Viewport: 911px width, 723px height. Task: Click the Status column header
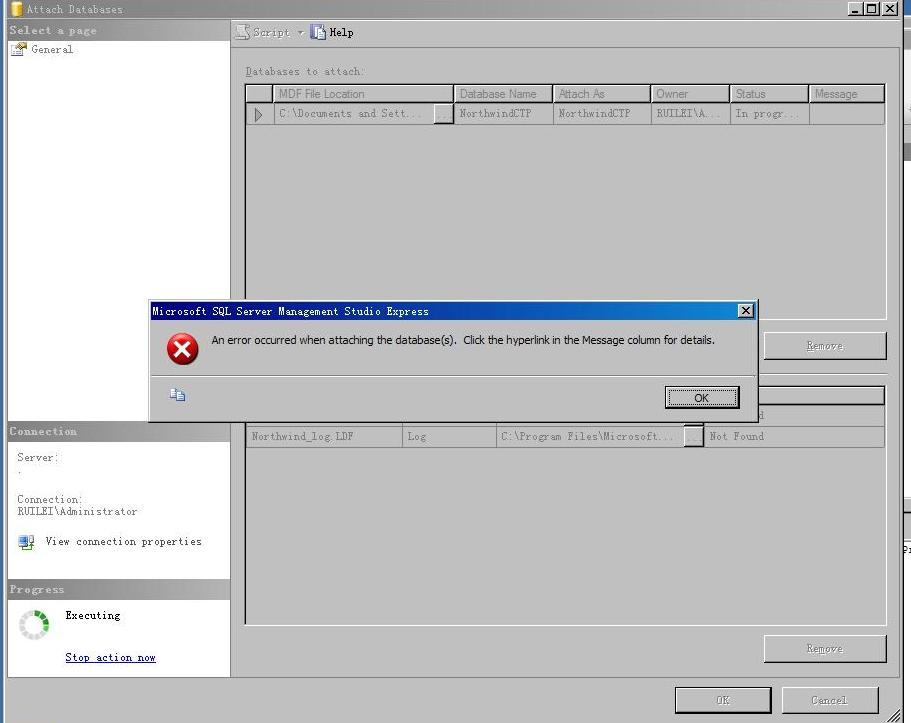(x=769, y=94)
